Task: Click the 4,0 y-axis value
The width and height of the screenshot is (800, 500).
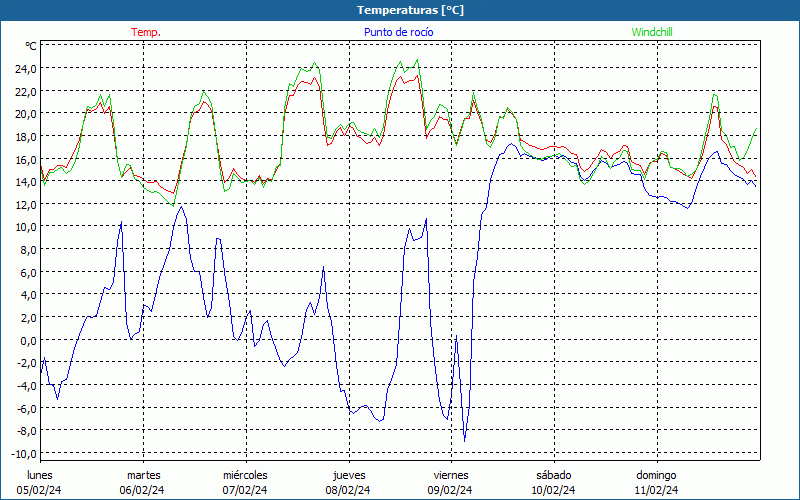Action: [28, 294]
